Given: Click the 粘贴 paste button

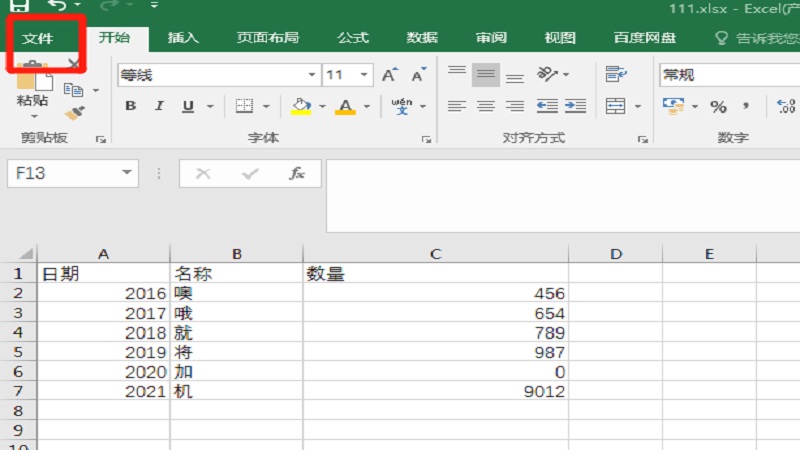Looking at the screenshot, I should [x=32, y=88].
